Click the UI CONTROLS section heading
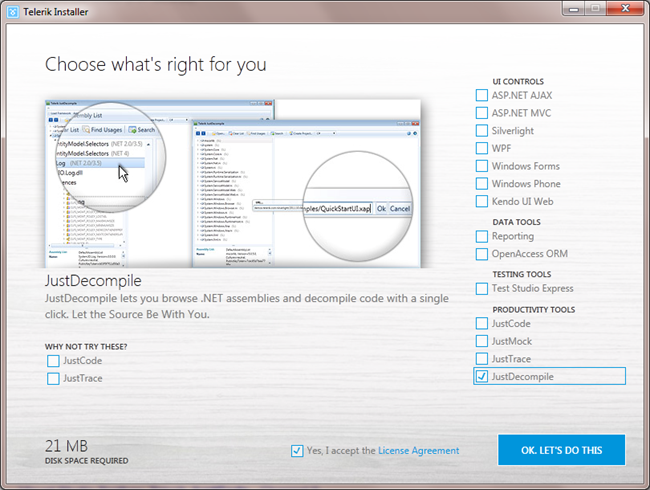Image resolution: width=650 pixels, height=490 pixels. (x=518, y=82)
